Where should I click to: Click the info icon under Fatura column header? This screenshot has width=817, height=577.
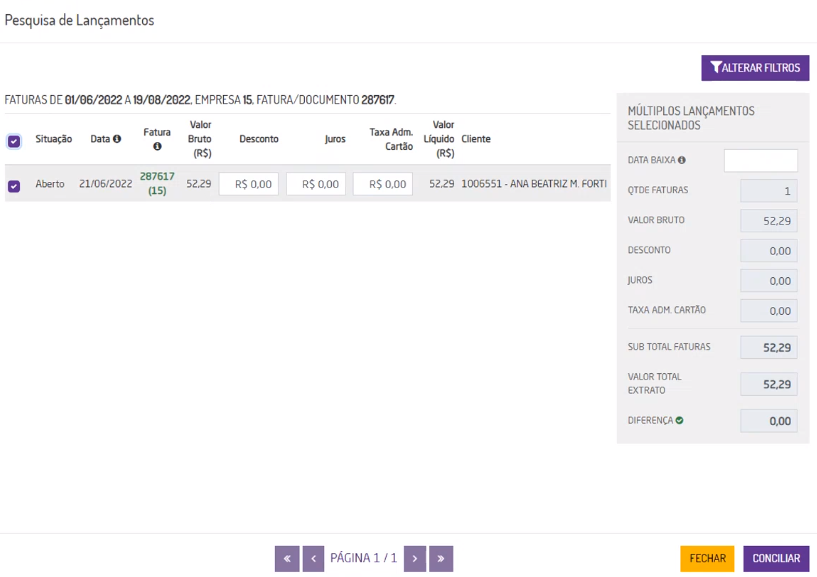[x=157, y=146]
